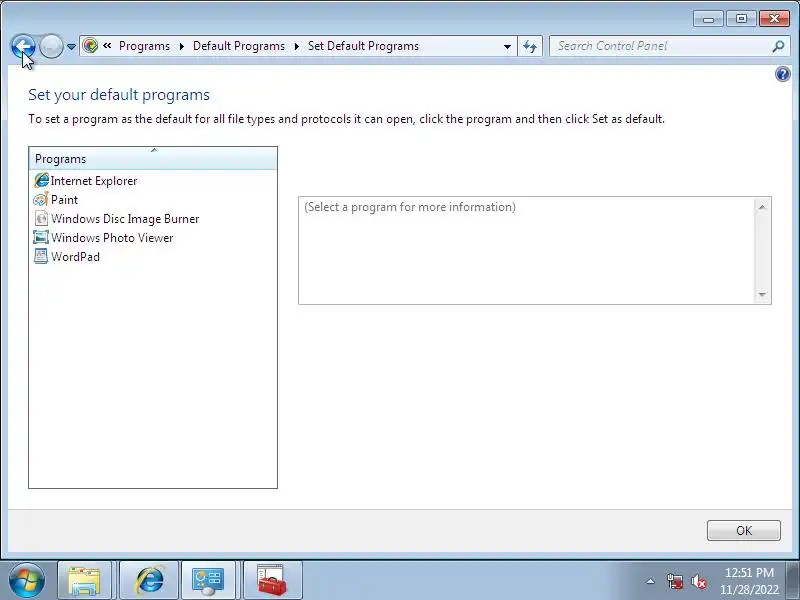Click Set Default Programs breadcrumb item
This screenshot has width=800, height=600.
point(363,46)
